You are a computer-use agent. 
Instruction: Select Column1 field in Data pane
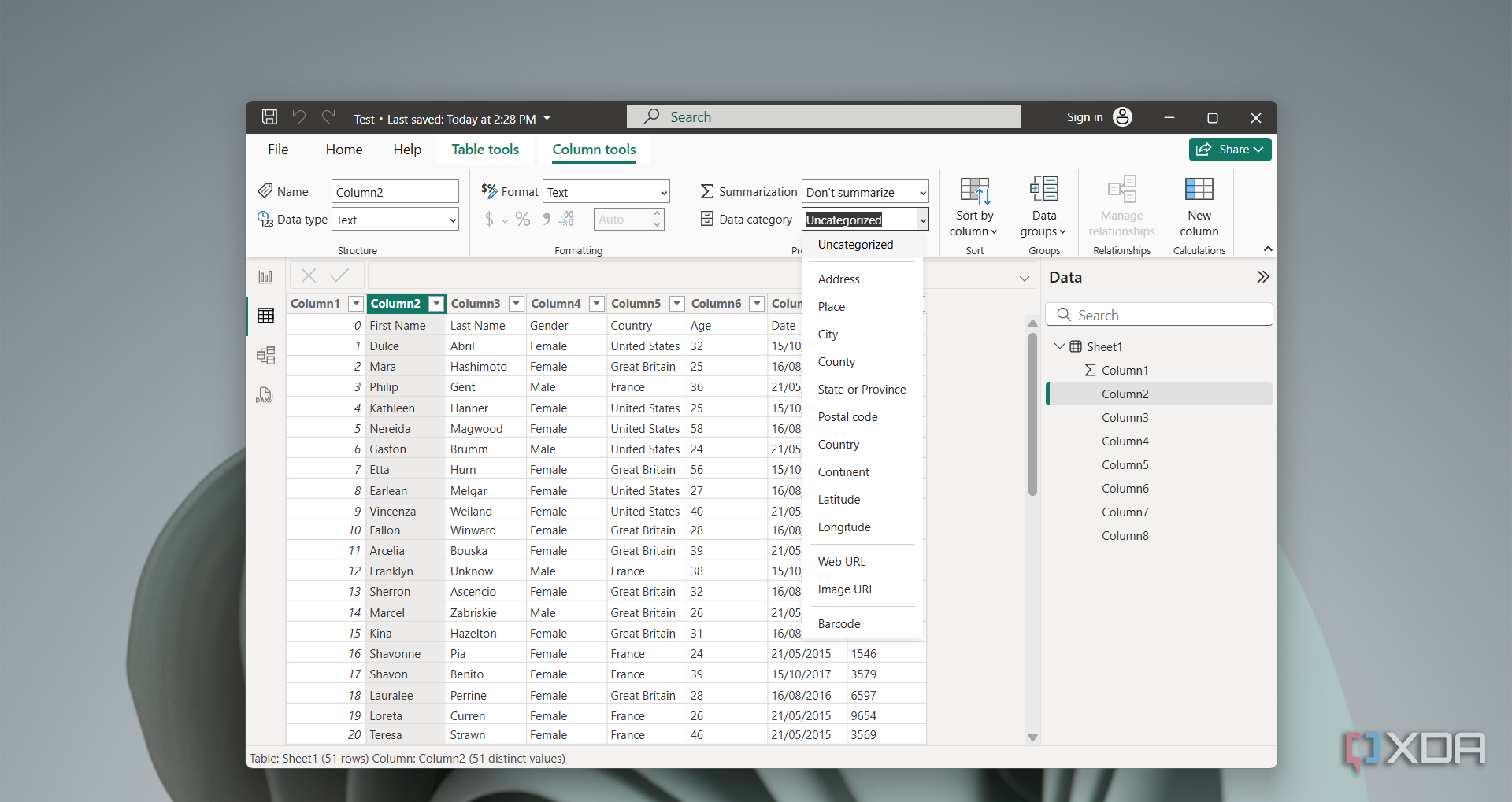1125,371
